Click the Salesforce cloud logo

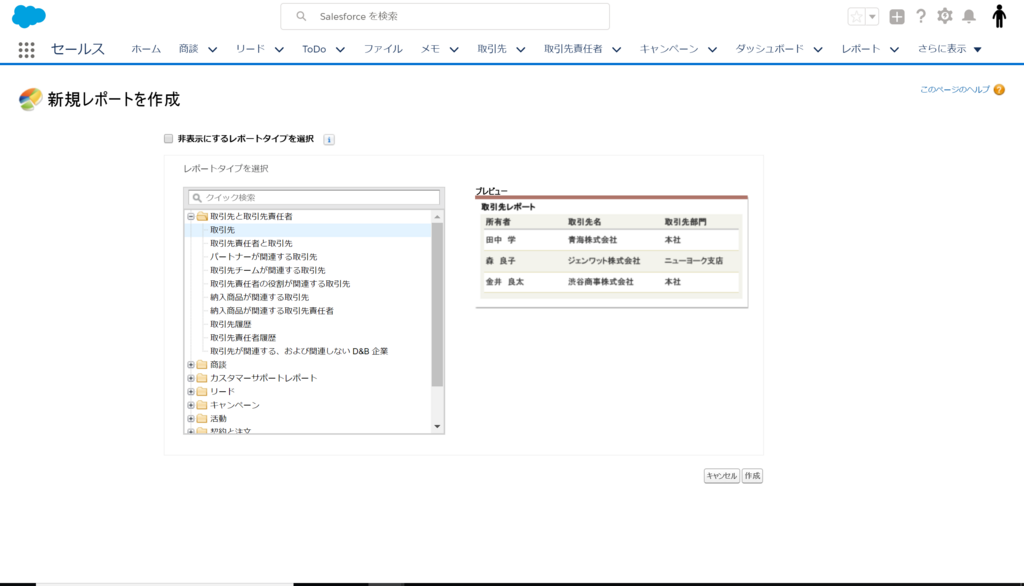click(x=29, y=16)
